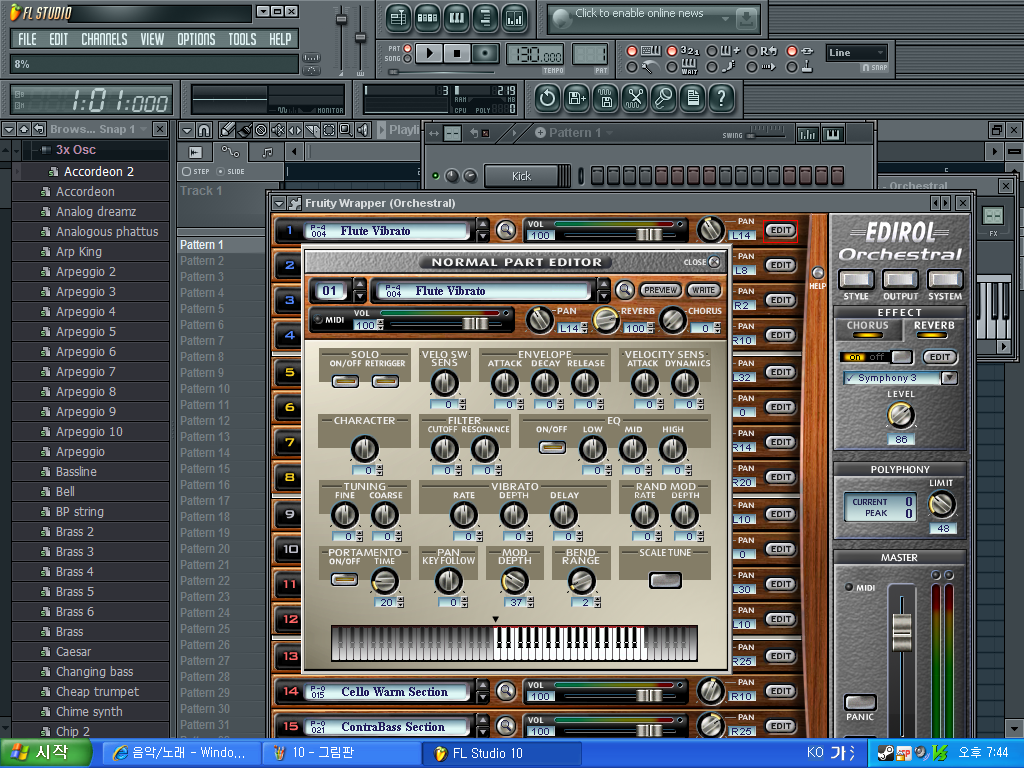Click the PANIC button in Master section
This screenshot has width=1024, height=768.
[860, 703]
